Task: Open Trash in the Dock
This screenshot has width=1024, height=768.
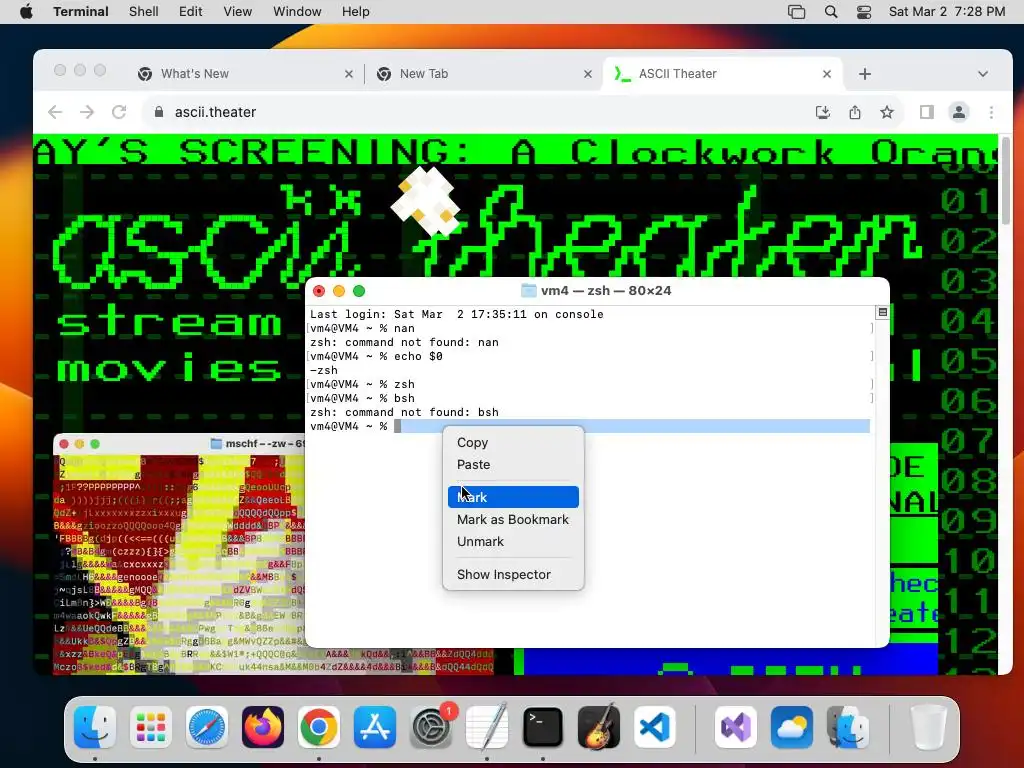Action: click(928, 727)
